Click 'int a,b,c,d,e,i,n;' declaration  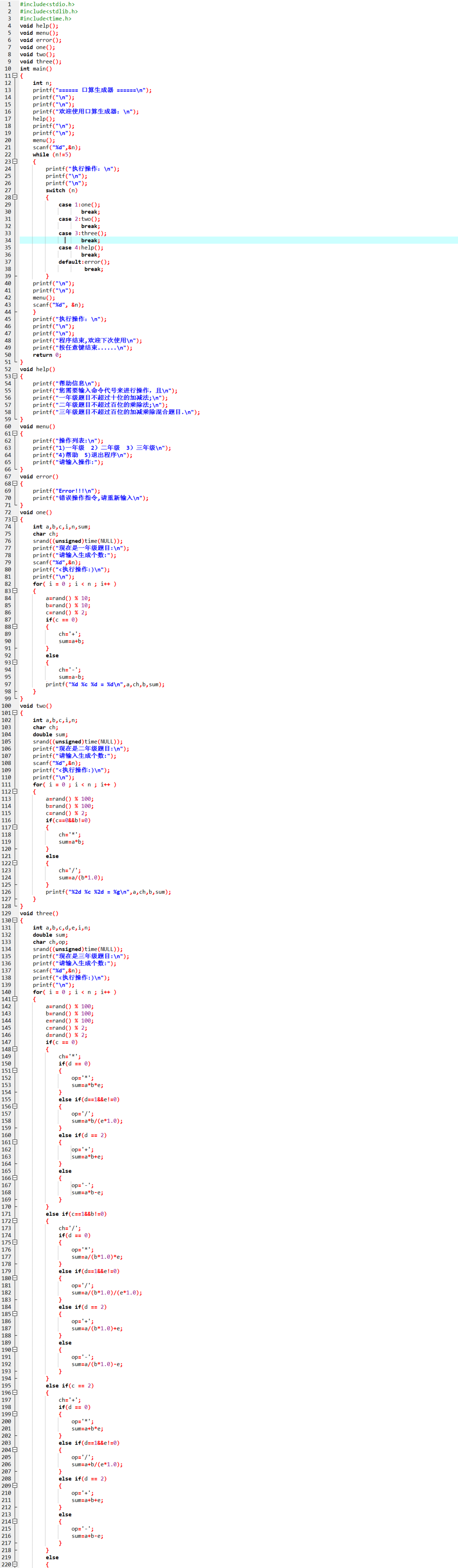pyautogui.click(x=62, y=928)
